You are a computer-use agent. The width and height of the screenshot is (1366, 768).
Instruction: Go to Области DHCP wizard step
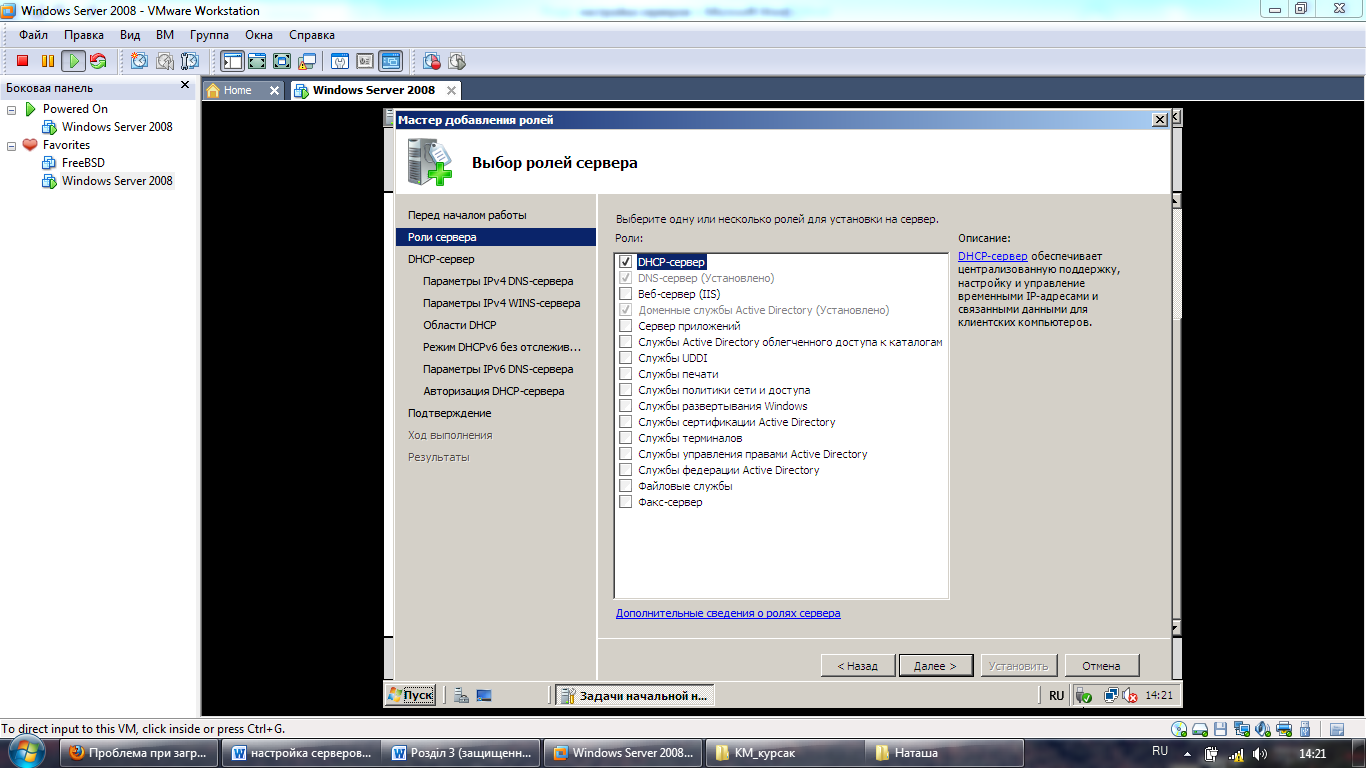pyautogui.click(x=460, y=325)
